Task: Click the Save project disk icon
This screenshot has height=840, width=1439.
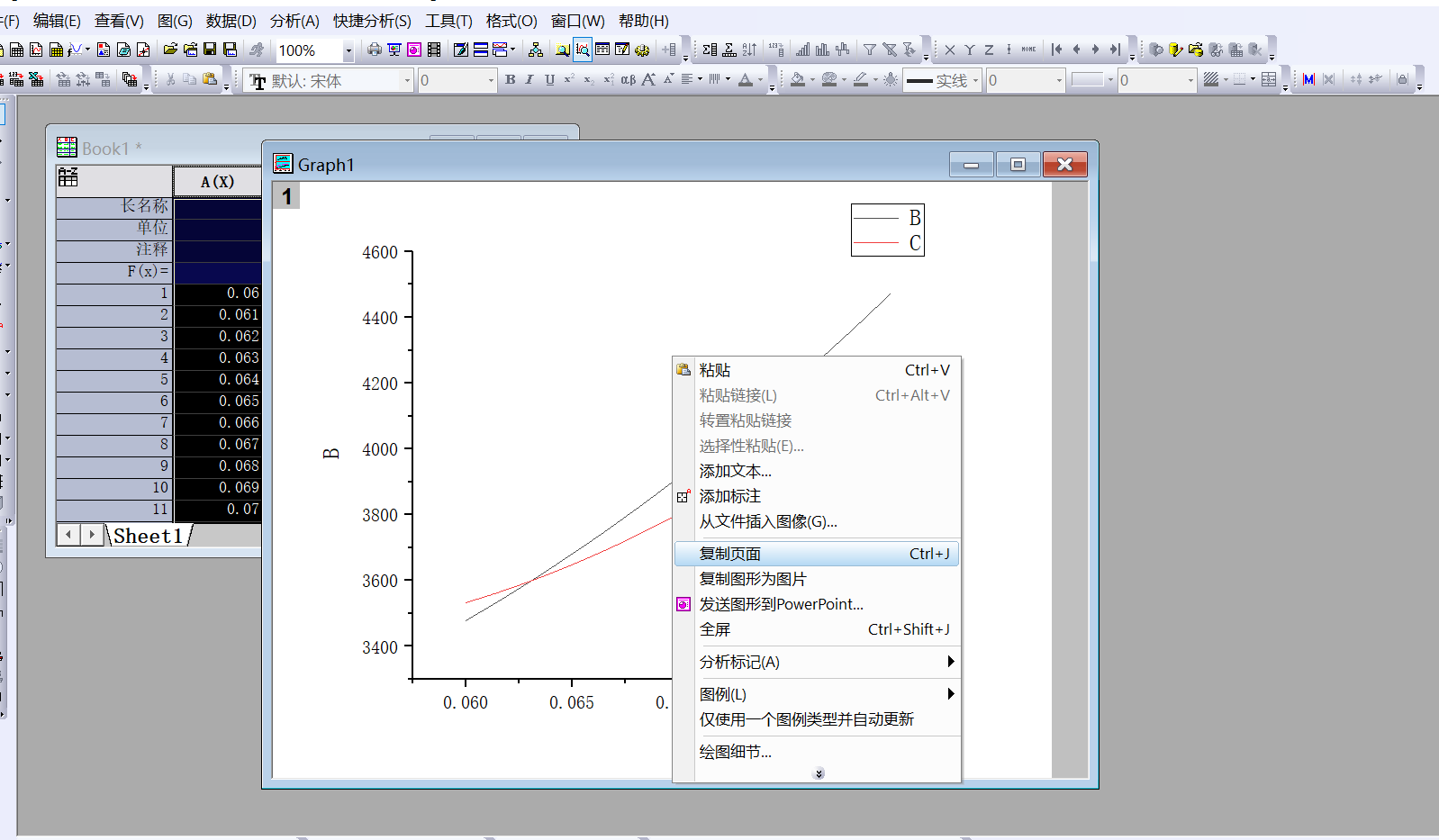Action: [x=209, y=50]
